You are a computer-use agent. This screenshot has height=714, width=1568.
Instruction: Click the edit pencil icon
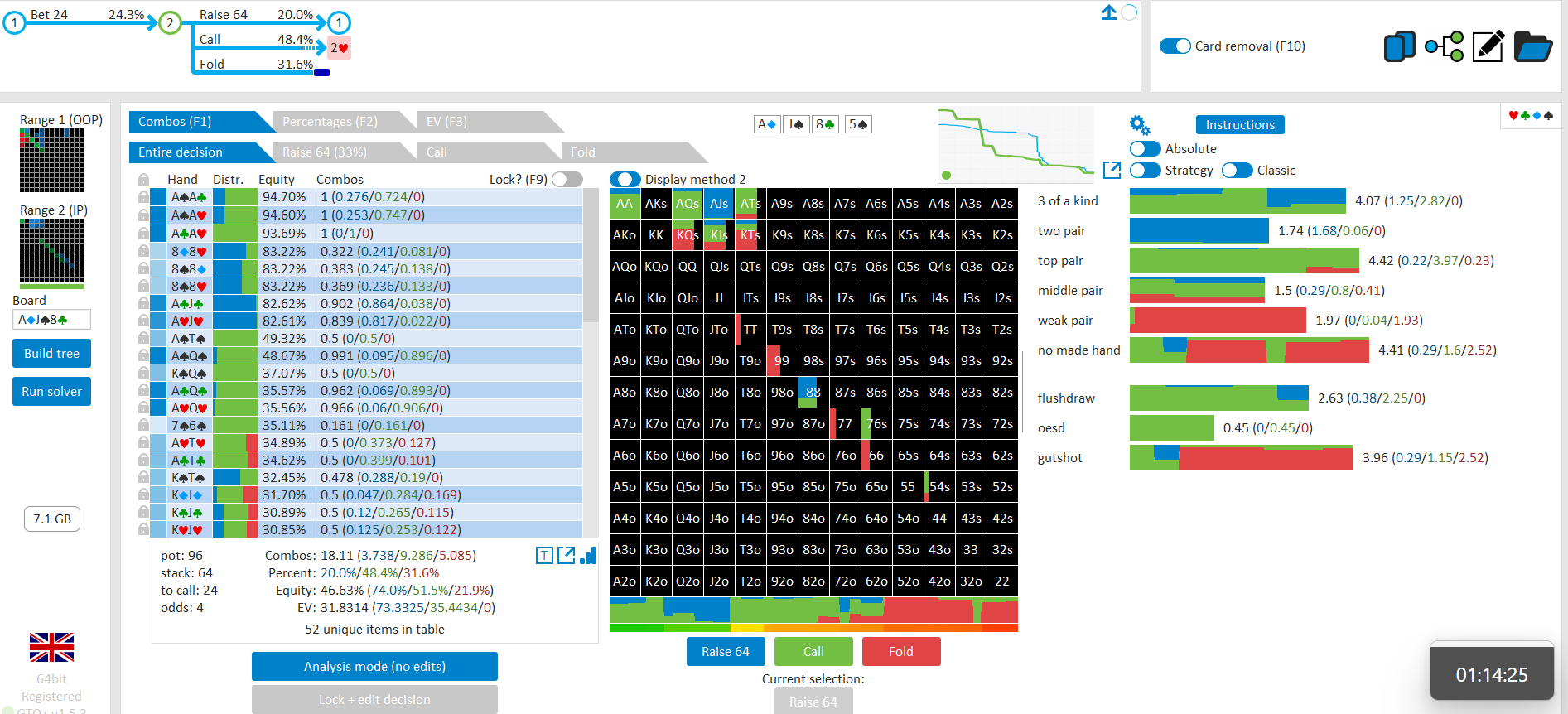[1488, 46]
